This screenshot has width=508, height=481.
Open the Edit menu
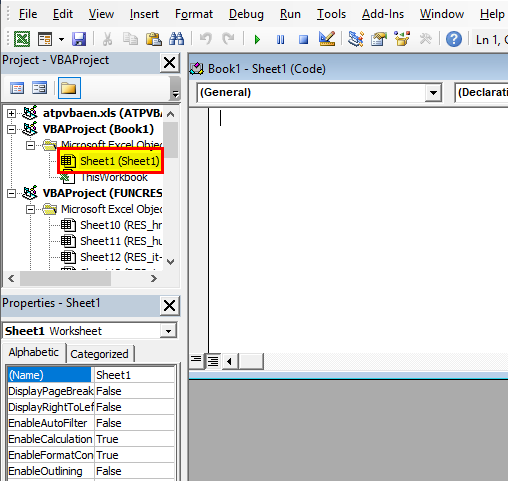(x=63, y=14)
